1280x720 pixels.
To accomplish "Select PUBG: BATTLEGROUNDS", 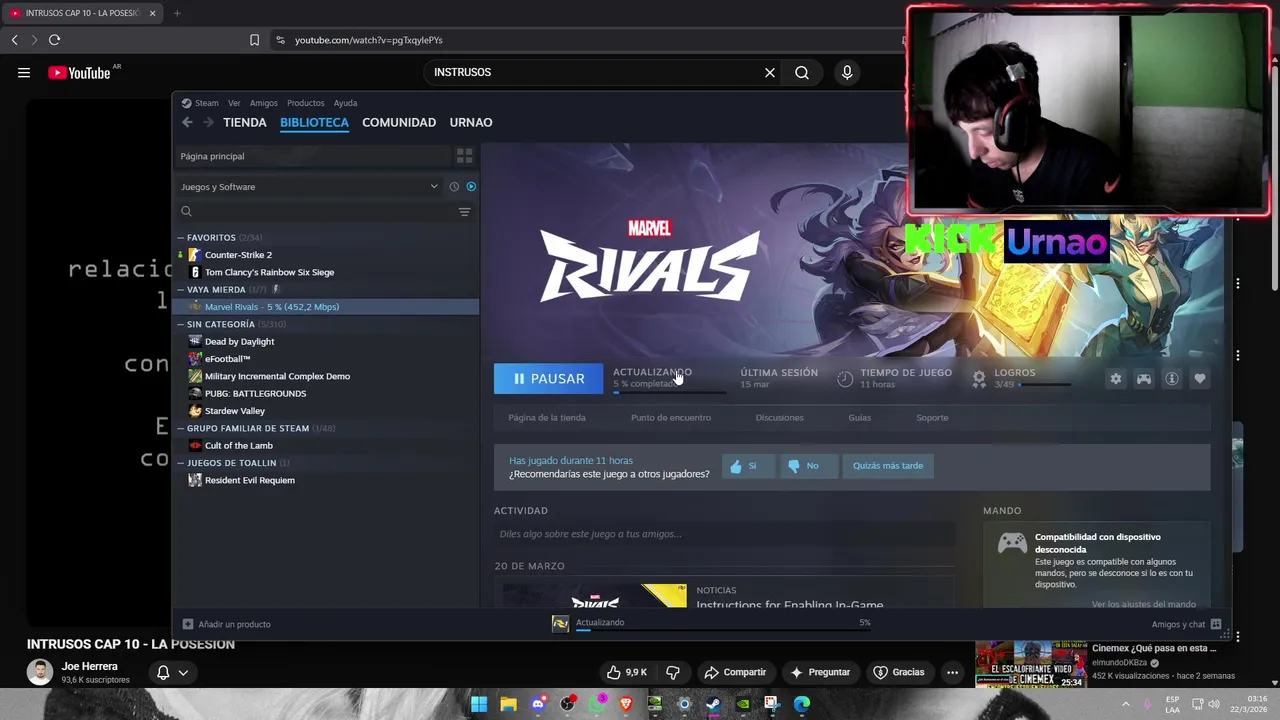I will [255, 394].
